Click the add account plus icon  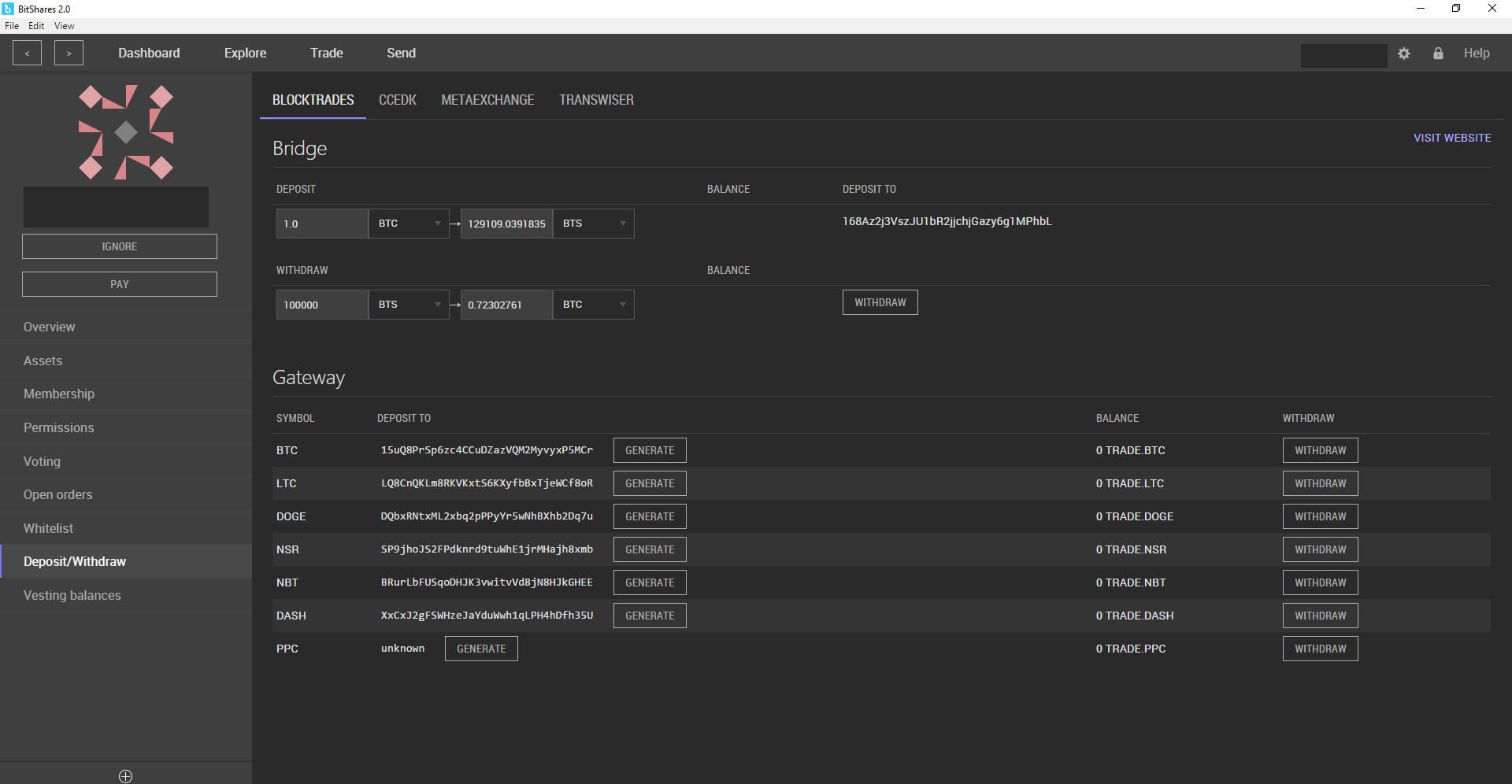125,776
